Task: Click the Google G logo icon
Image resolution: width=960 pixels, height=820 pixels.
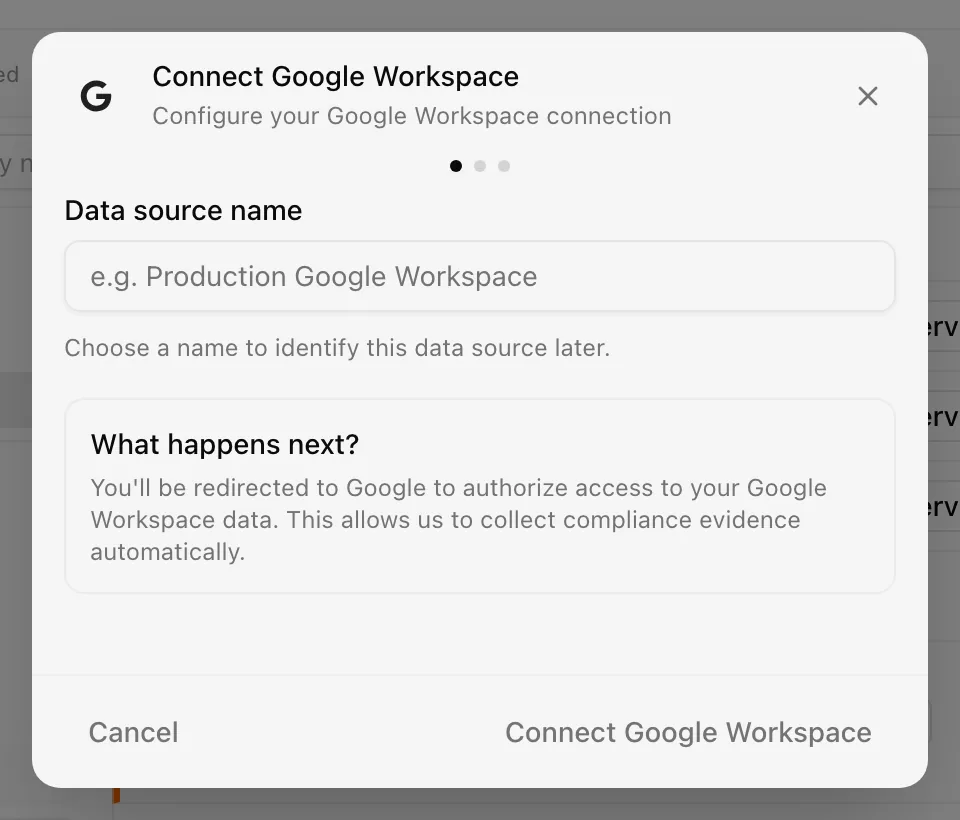Action: 96,96
